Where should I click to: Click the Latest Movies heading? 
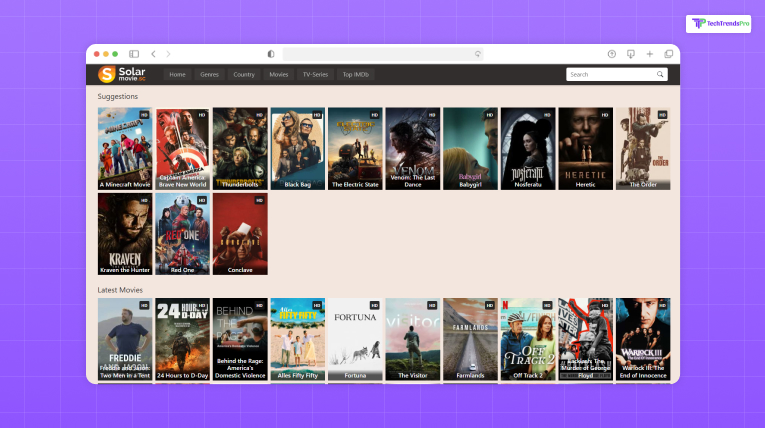coord(120,290)
